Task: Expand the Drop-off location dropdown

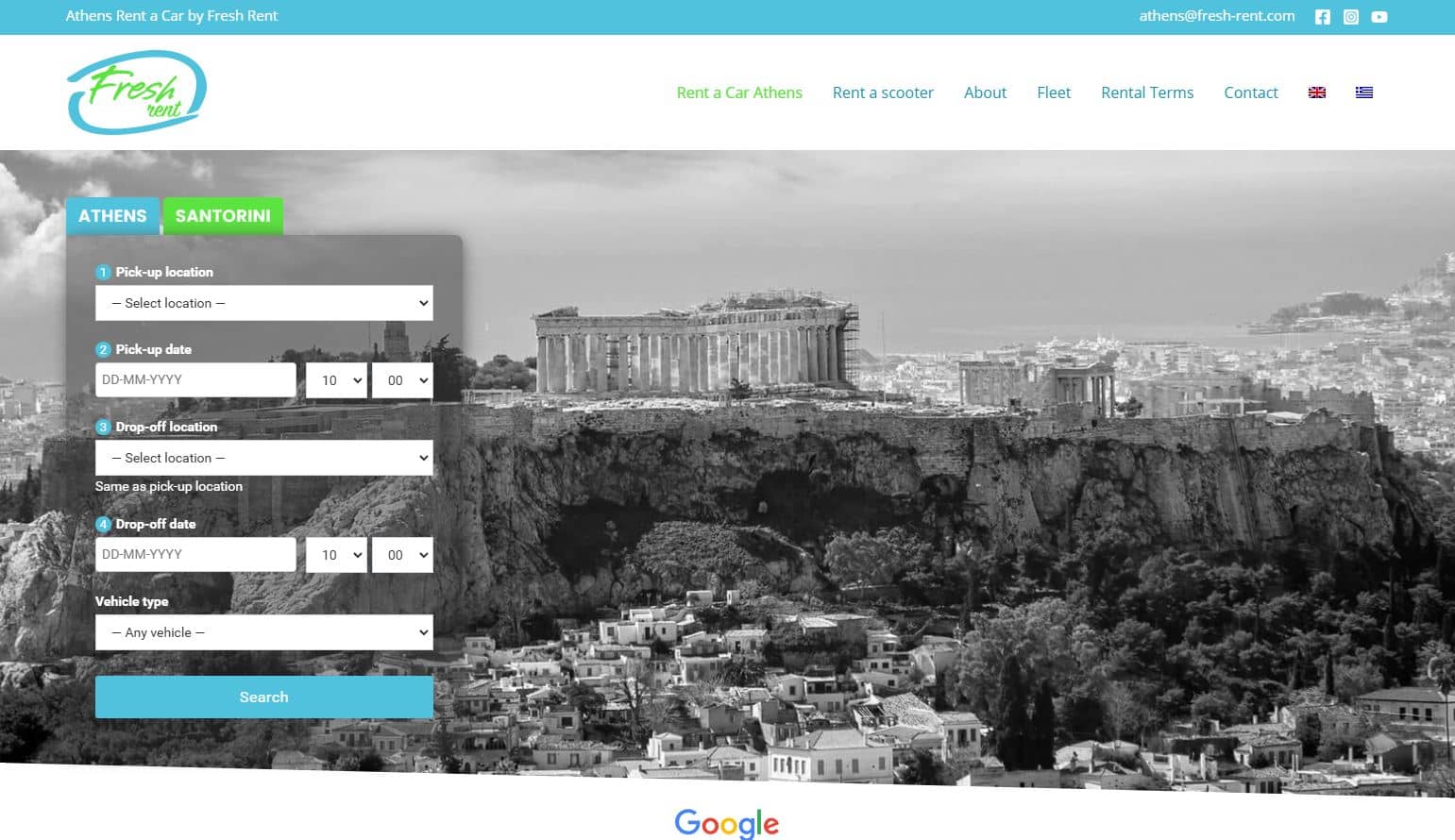Action: click(x=263, y=458)
